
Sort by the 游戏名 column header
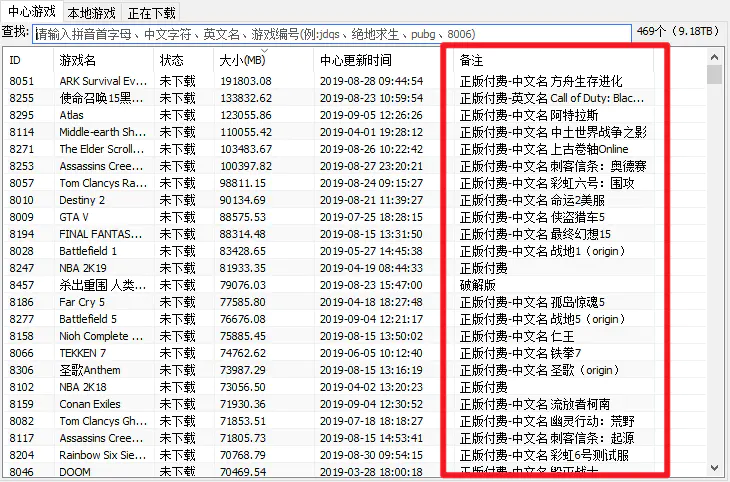103,60
